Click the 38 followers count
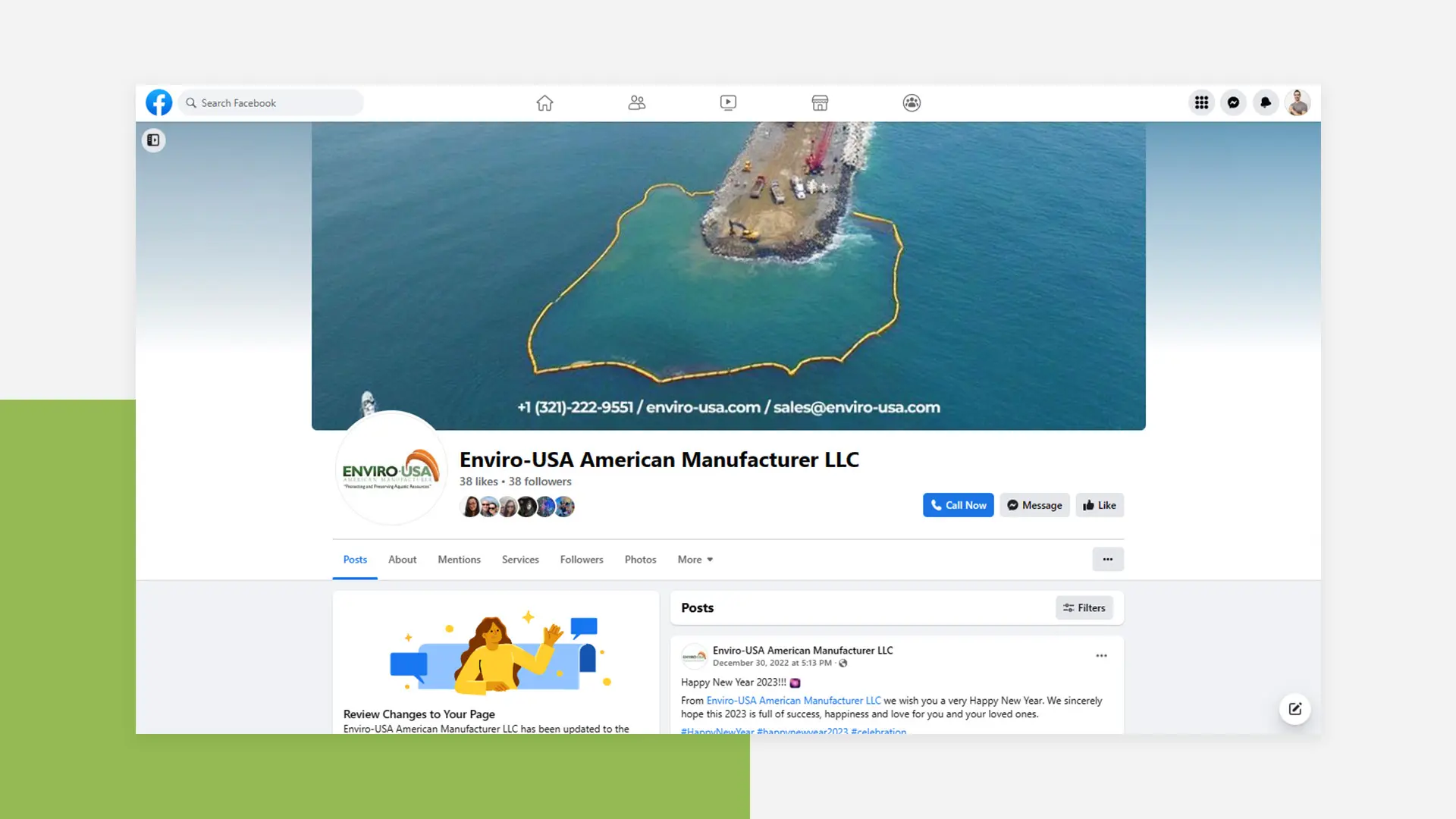This screenshot has width=1456, height=819. [540, 482]
